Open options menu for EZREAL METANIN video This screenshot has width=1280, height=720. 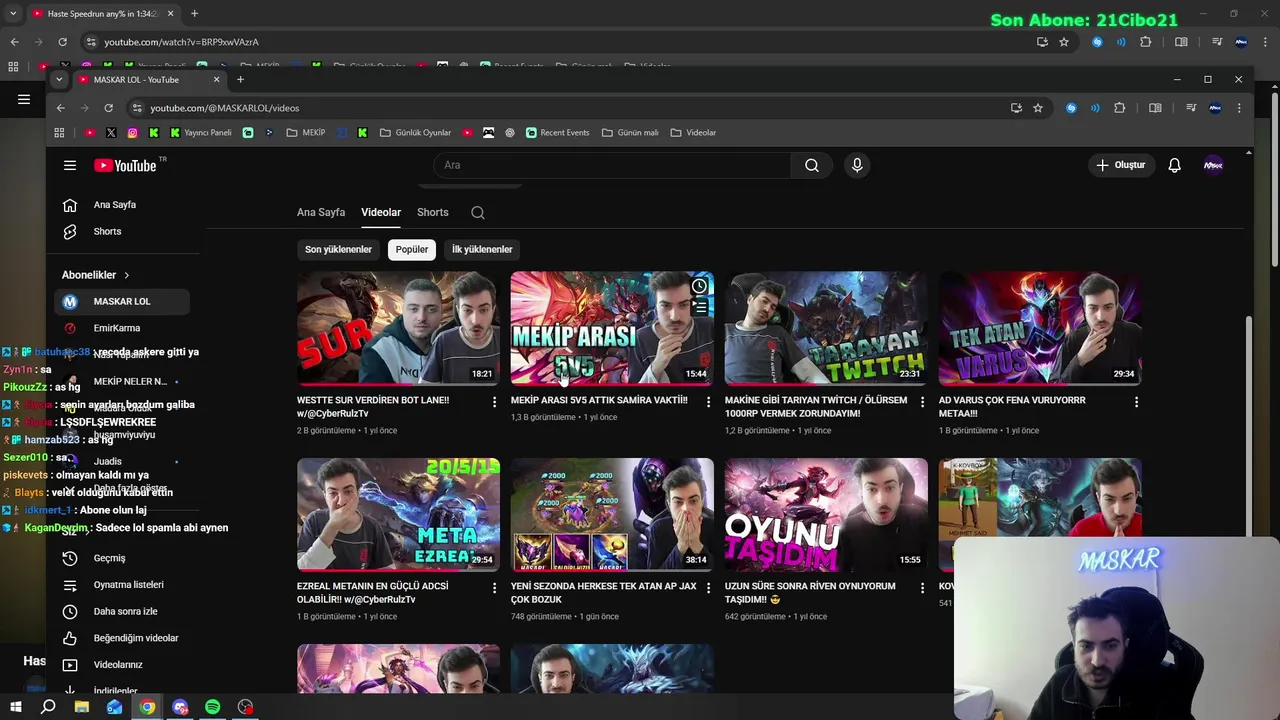(x=494, y=588)
